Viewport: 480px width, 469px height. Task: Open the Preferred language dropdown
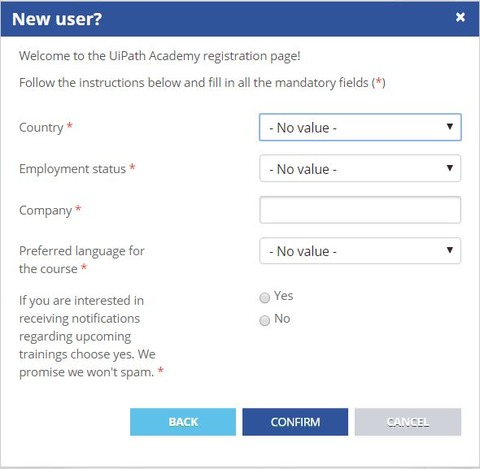point(360,251)
